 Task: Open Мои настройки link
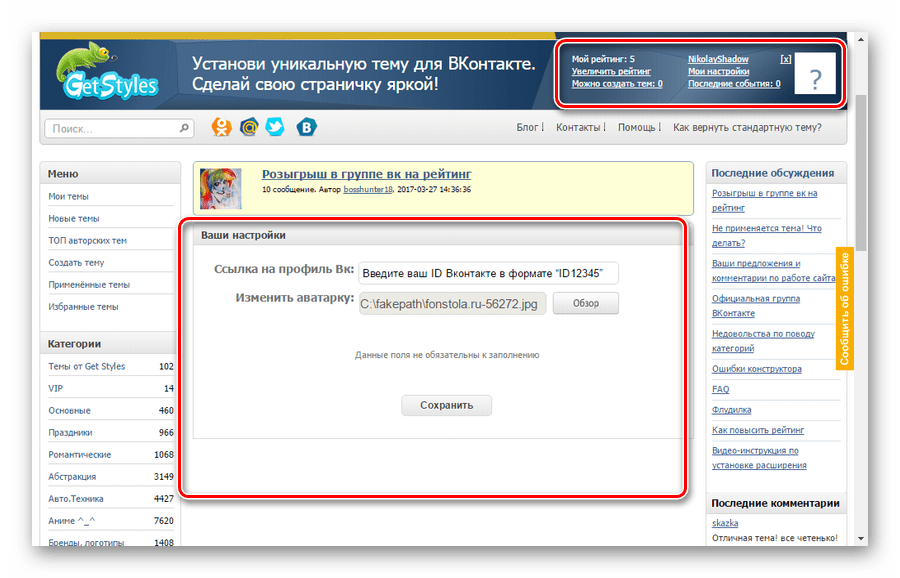coord(719,72)
